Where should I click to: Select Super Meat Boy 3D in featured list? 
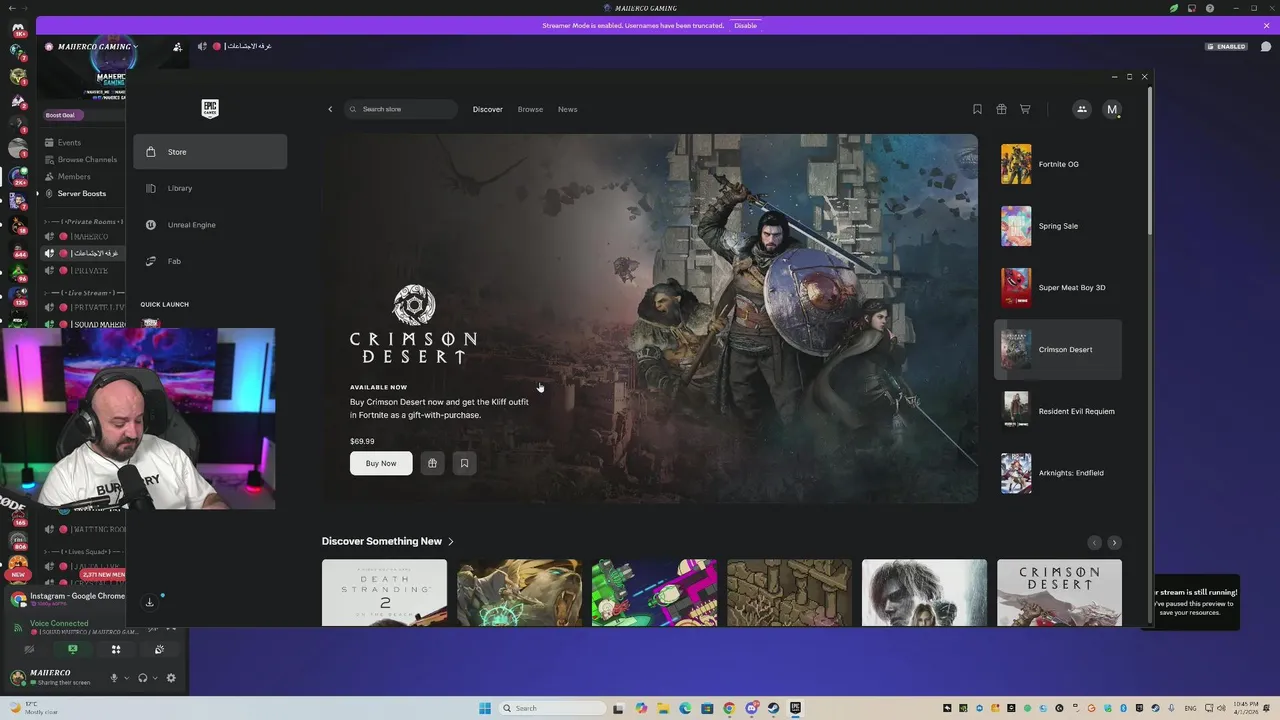point(1058,288)
